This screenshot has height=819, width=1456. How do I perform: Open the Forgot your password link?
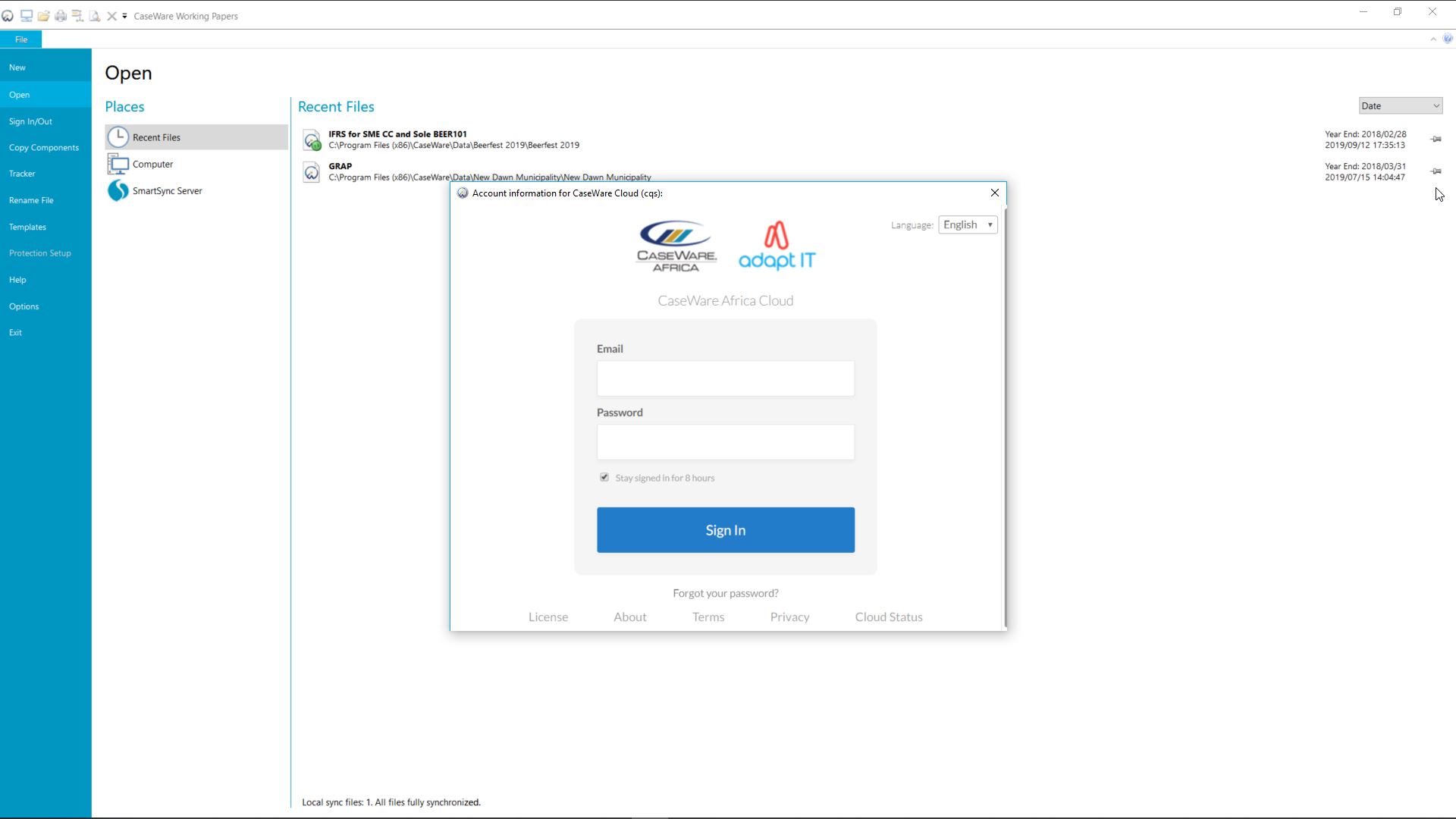[725, 593]
